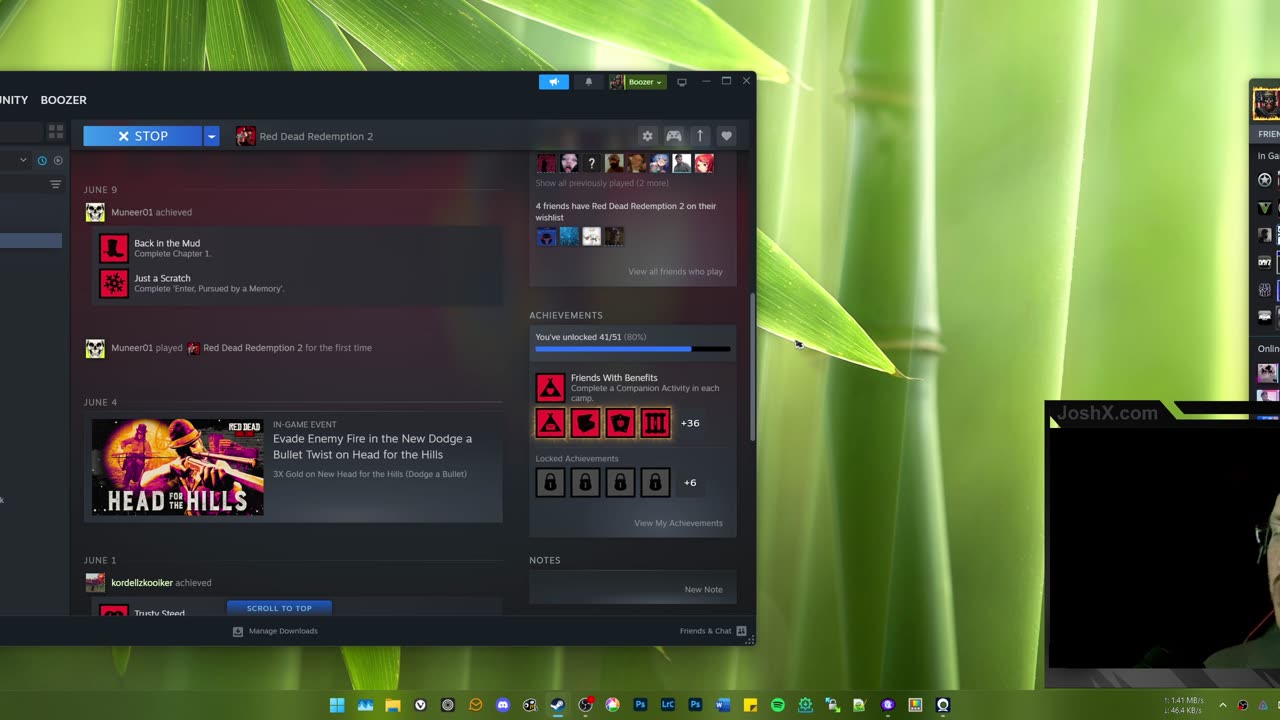Image resolution: width=1280 pixels, height=720 pixels.
Task: Open File Explorer from taskbar
Action: pos(393,705)
